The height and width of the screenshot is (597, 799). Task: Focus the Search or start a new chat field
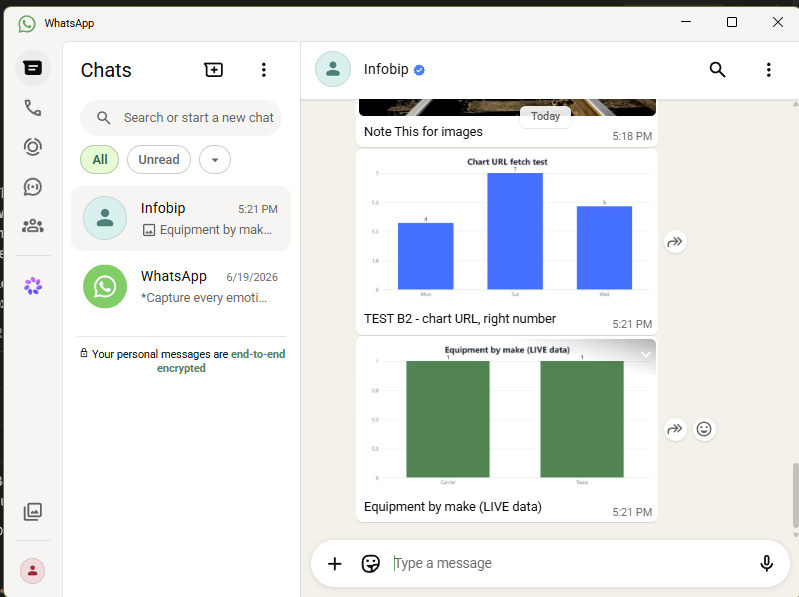point(181,118)
